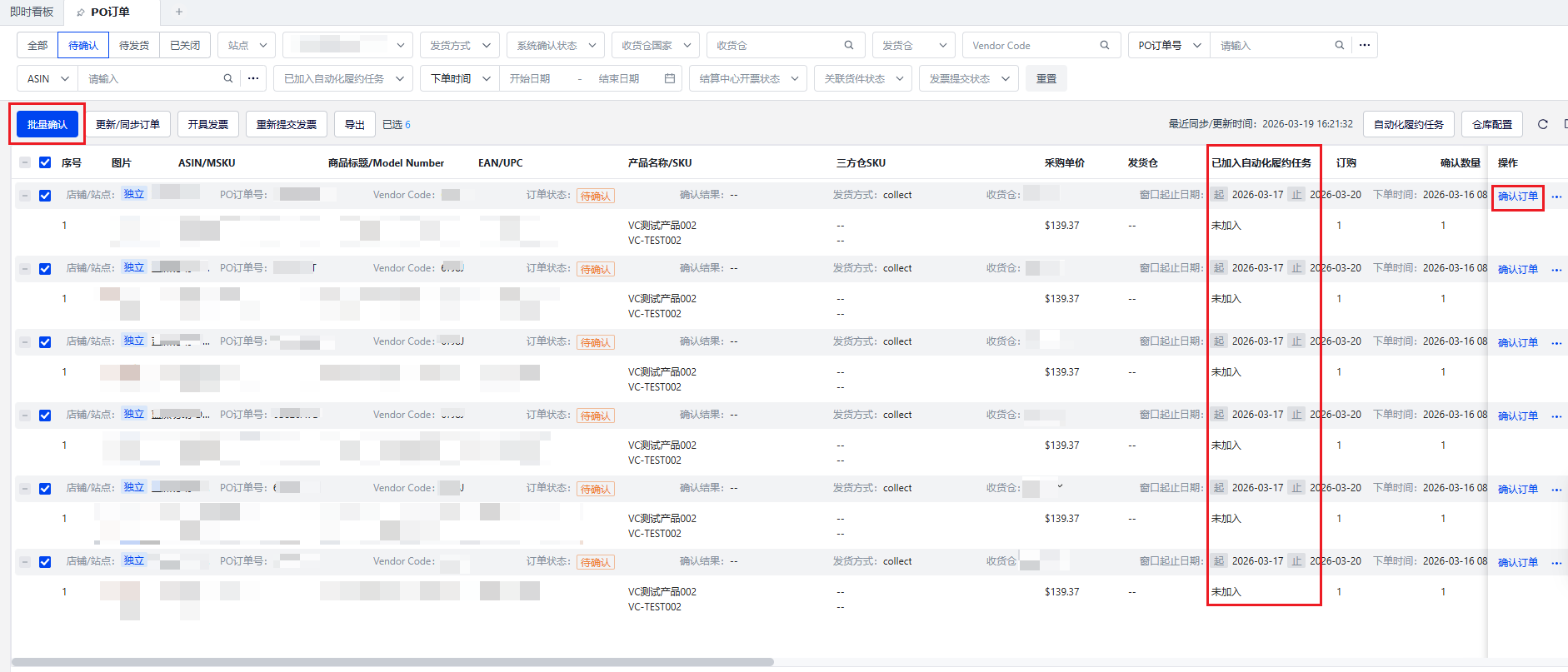This screenshot has width=1568, height=672.
Task: Click the search icon in 收货仓 field
Action: pyautogui.click(x=849, y=45)
